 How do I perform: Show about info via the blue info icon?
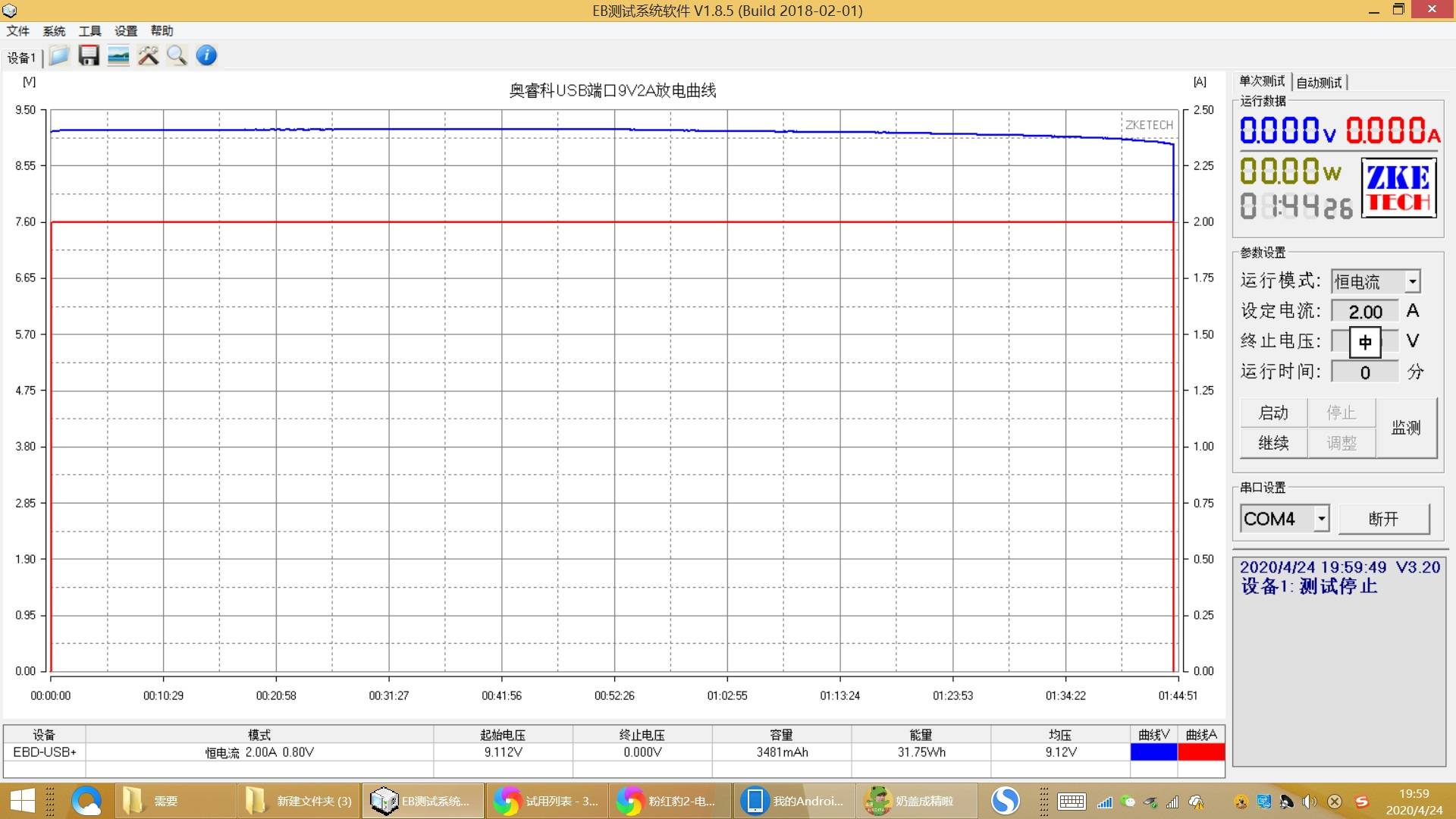click(x=206, y=55)
